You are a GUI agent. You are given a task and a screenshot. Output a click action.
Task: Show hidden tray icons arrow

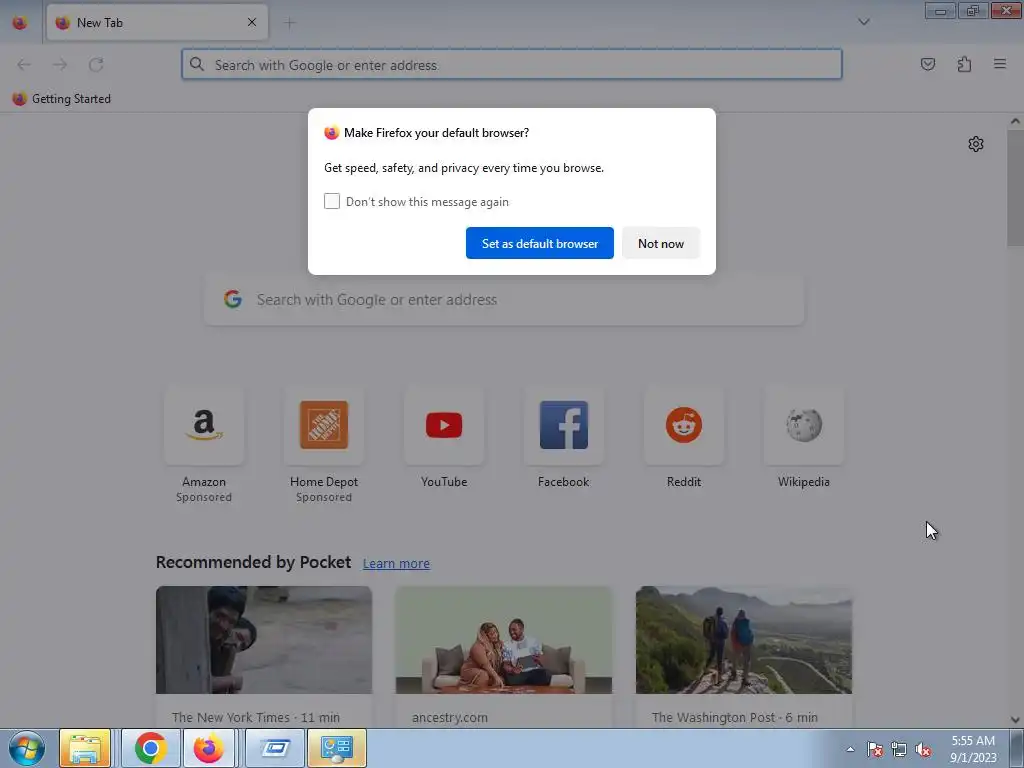click(x=850, y=749)
